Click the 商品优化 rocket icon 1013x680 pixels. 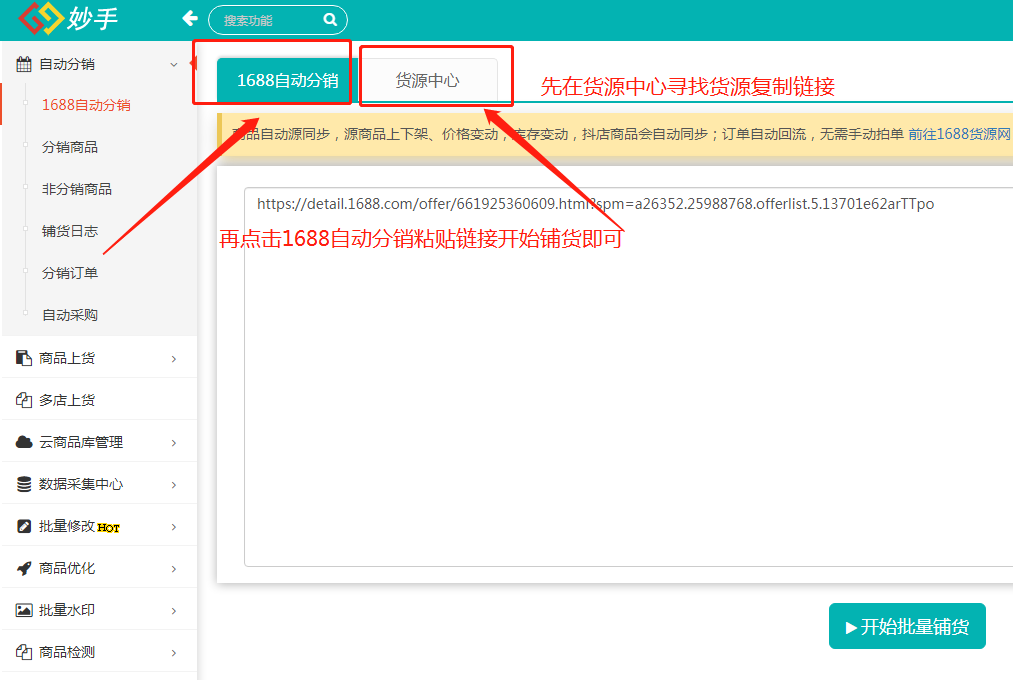[24, 568]
